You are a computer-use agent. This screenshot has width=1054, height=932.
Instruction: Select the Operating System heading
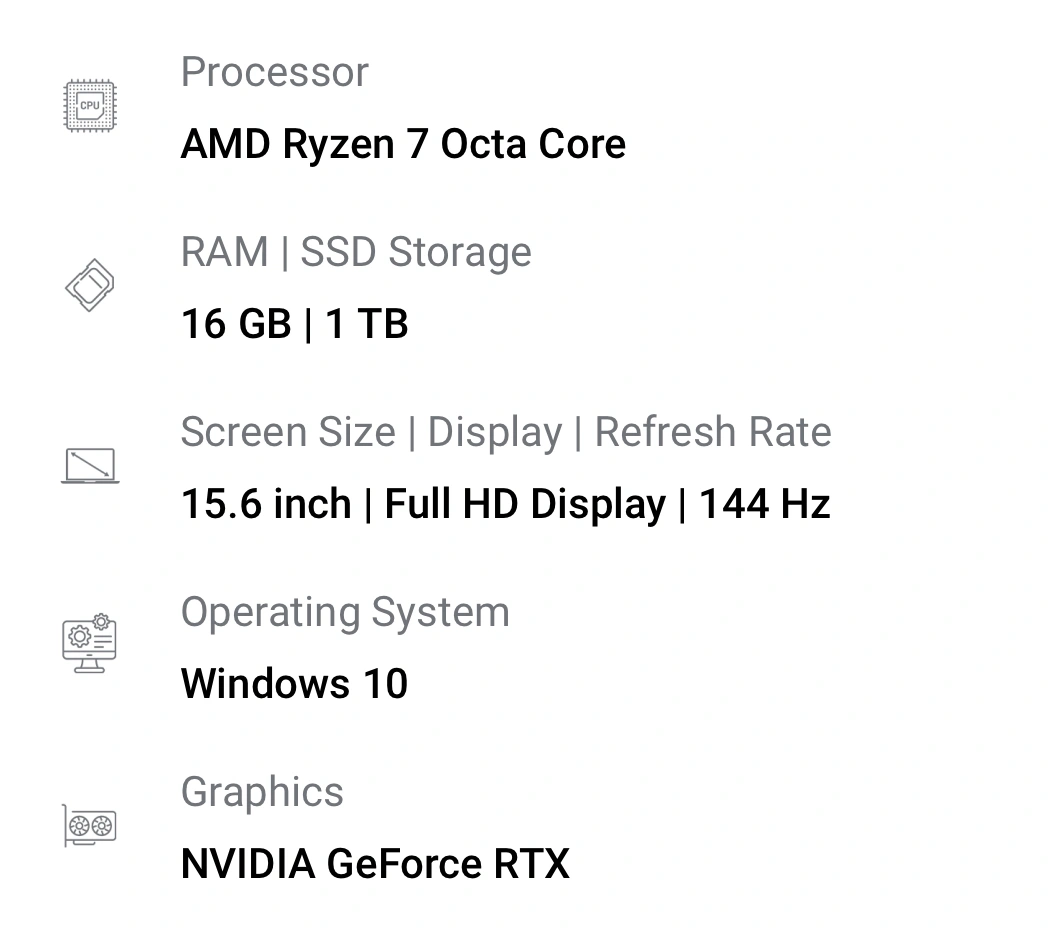coord(346,612)
